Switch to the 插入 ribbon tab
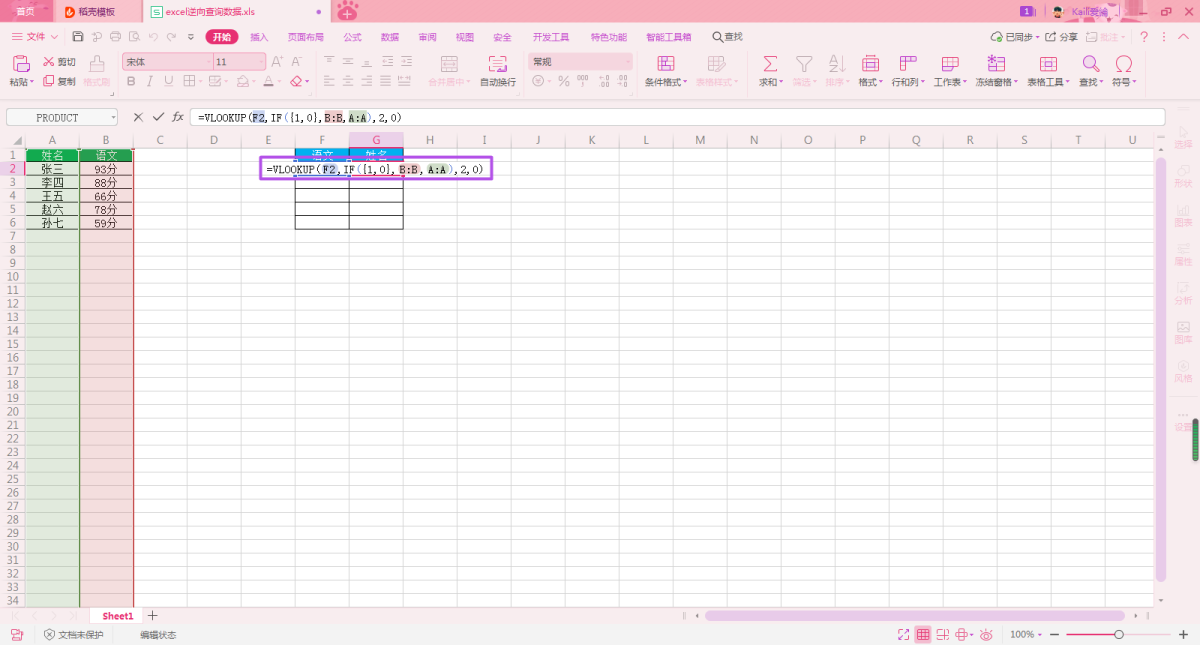Screen dimensions: 1200x645 (x=259, y=37)
